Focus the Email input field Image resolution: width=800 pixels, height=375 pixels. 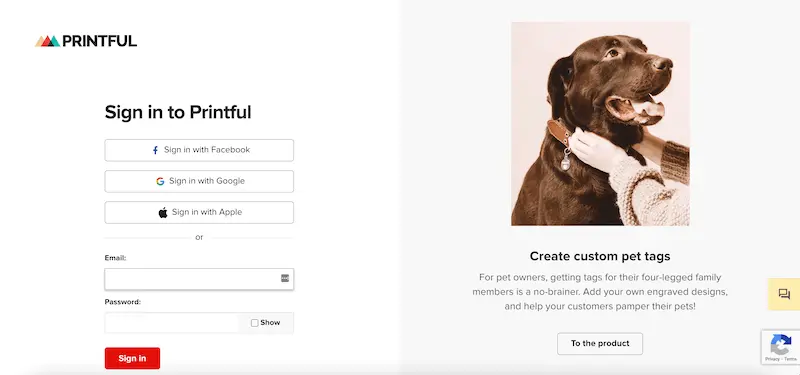(x=199, y=279)
